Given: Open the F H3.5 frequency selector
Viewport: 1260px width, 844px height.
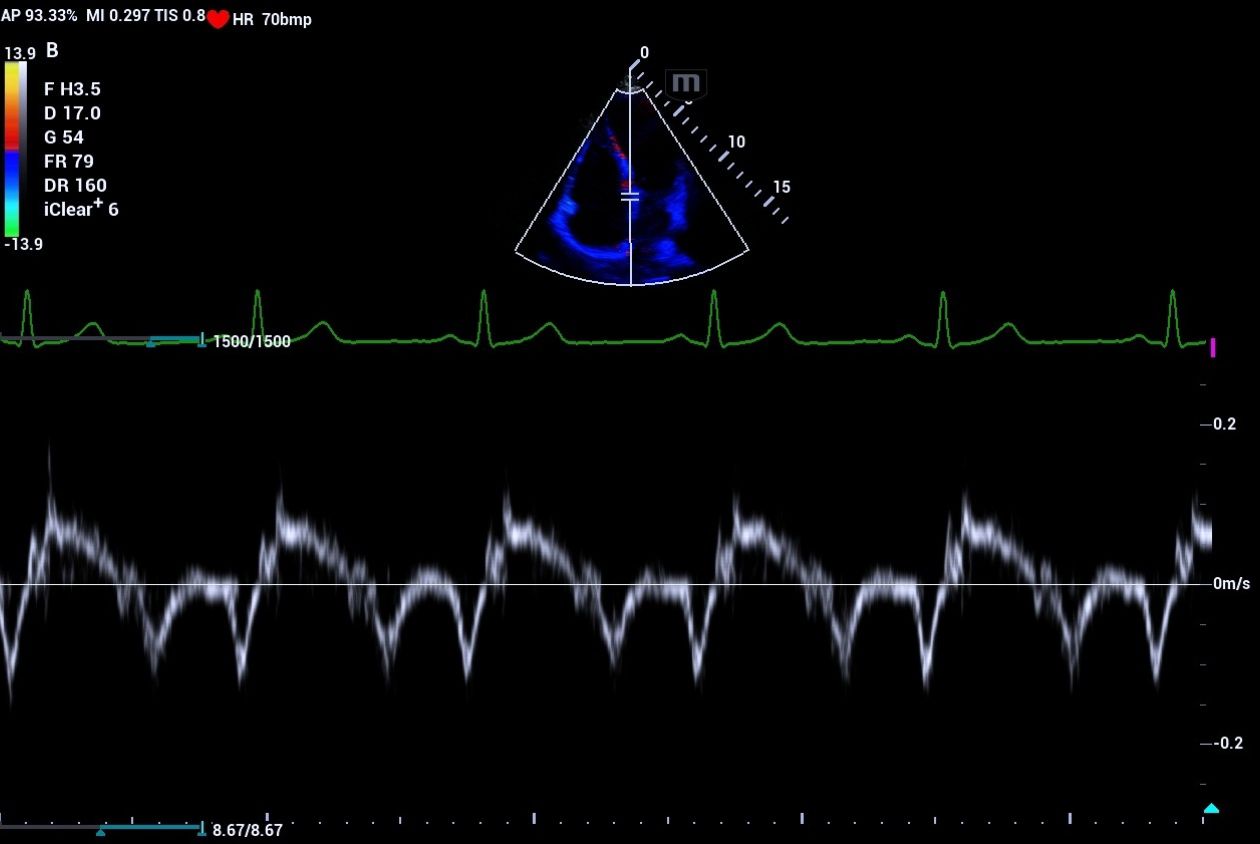Looking at the screenshot, I should pyautogui.click(x=74, y=89).
